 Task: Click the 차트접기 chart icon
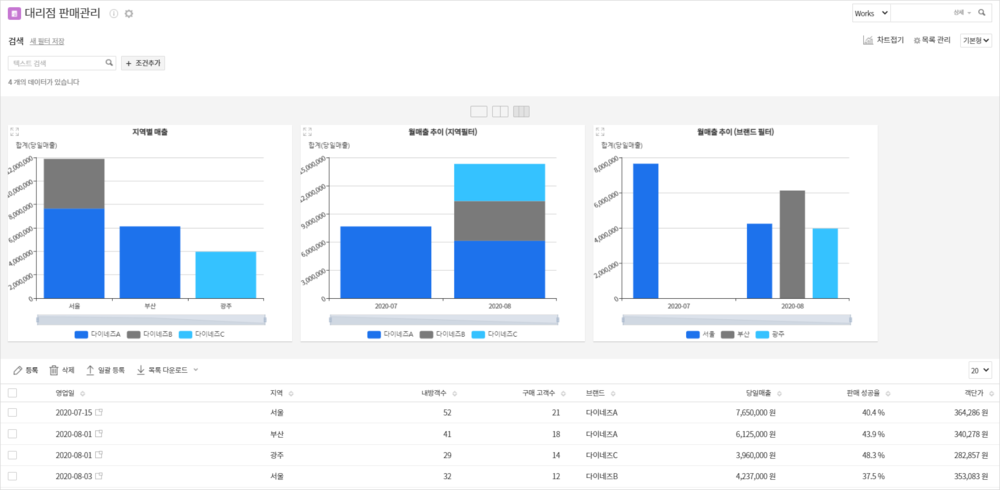pos(868,40)
